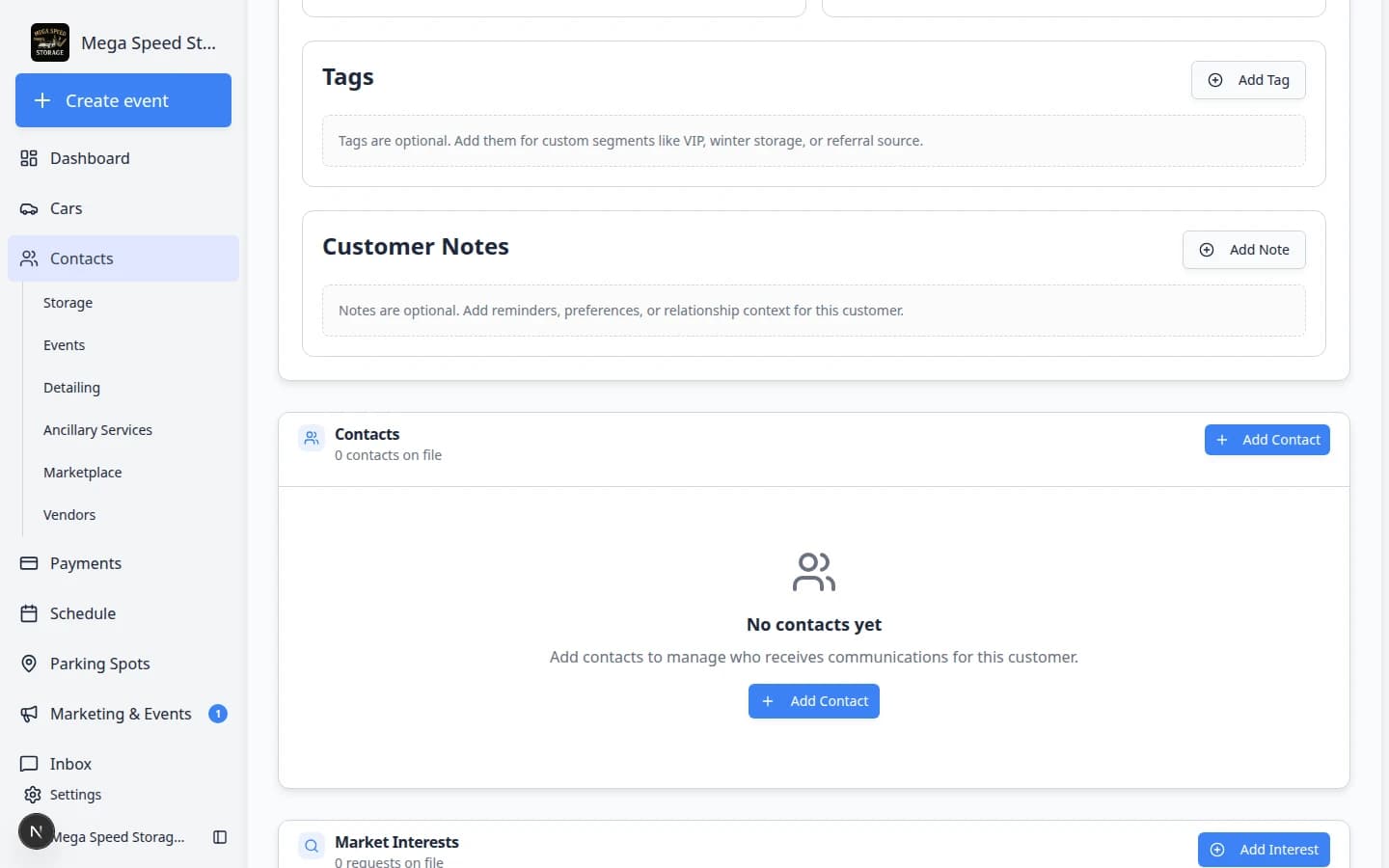Open the Vendors submenu item

(69, 515)
